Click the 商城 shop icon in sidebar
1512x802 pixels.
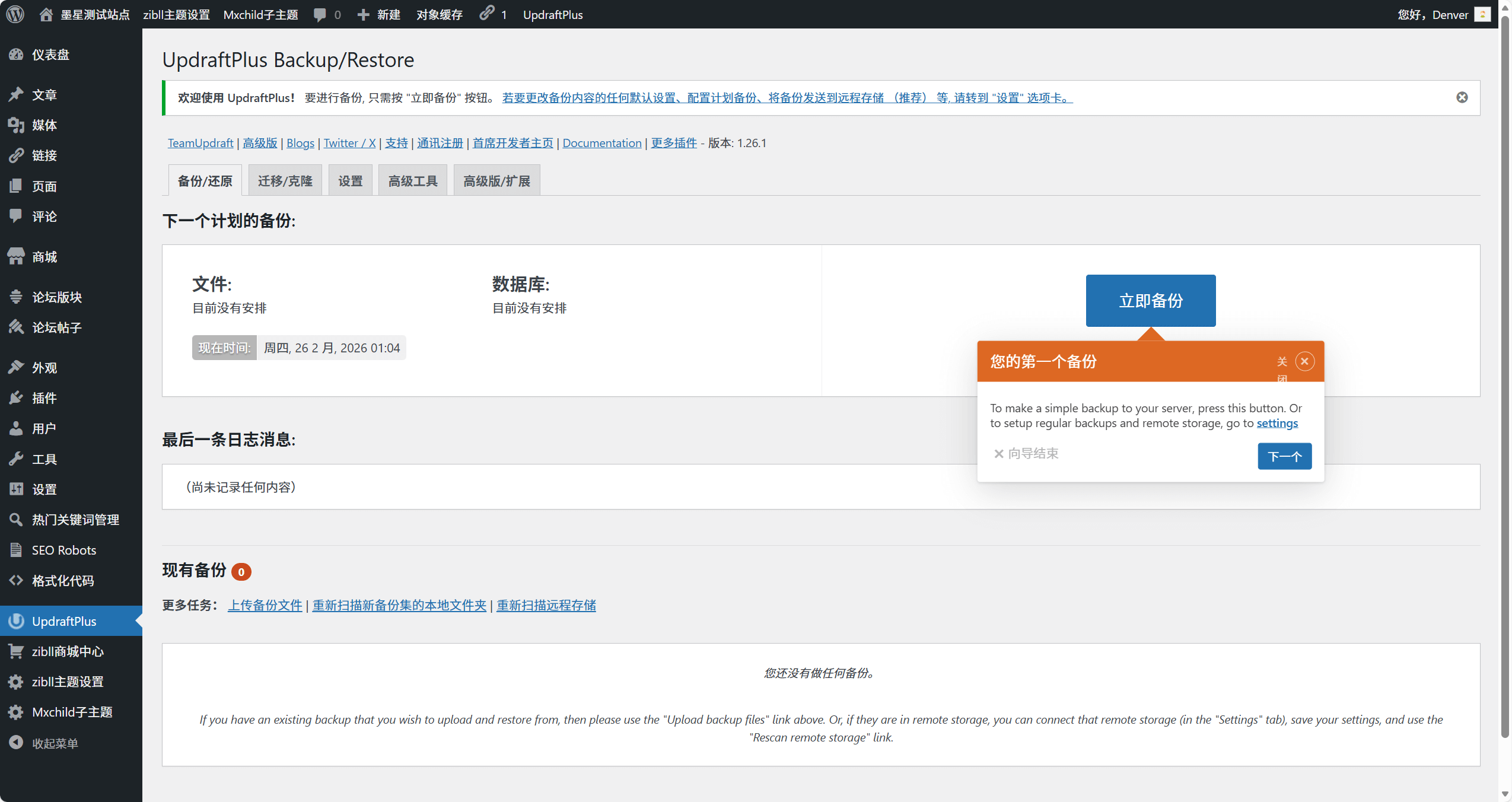[x=16, y=257]
